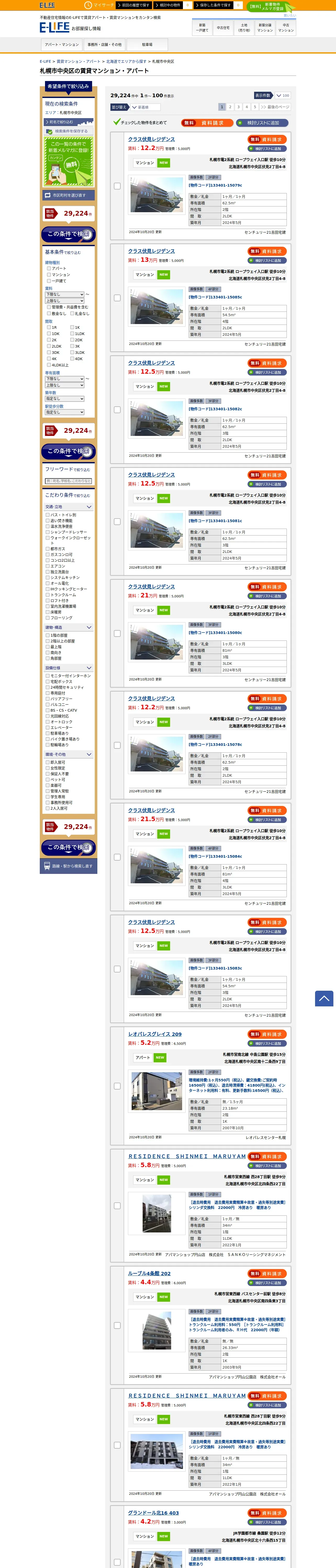The image size is (336, 1568).
Task: Click 市区町村を選び直す map icon button
Action: pyautogui.click(x=68, y=195)
